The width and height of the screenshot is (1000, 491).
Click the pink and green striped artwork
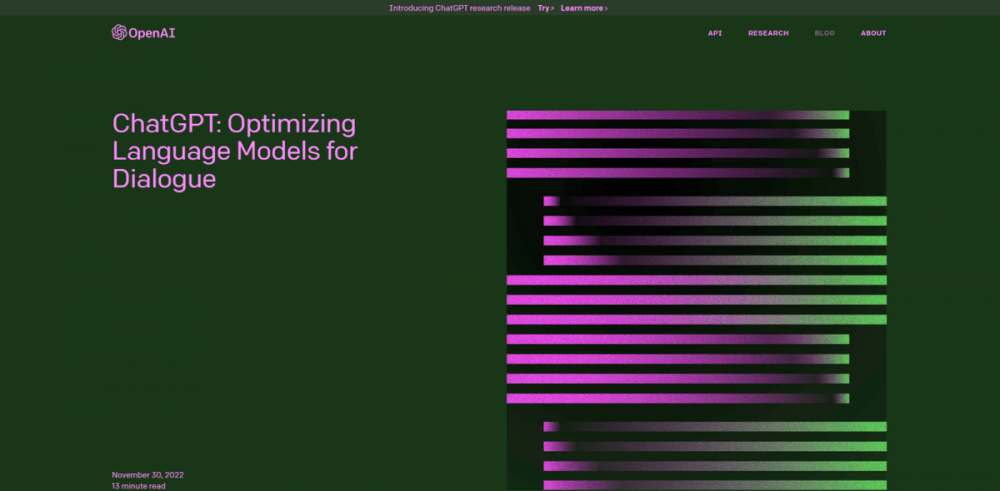point(696,300)
